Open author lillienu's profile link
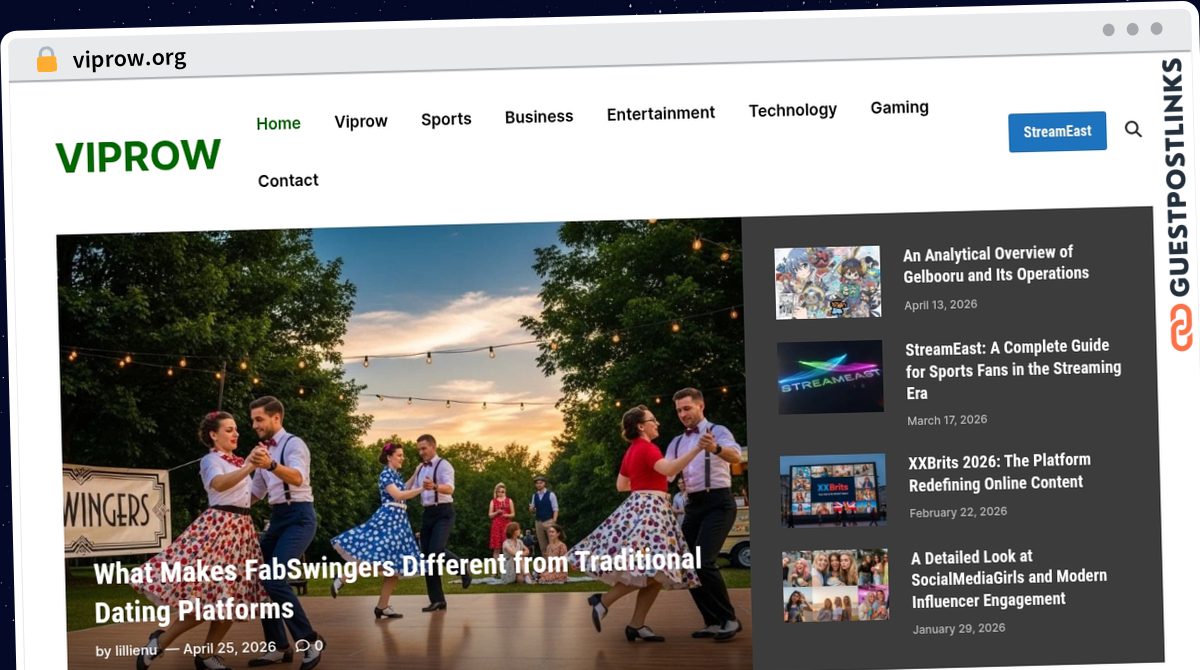 (134, 650)
